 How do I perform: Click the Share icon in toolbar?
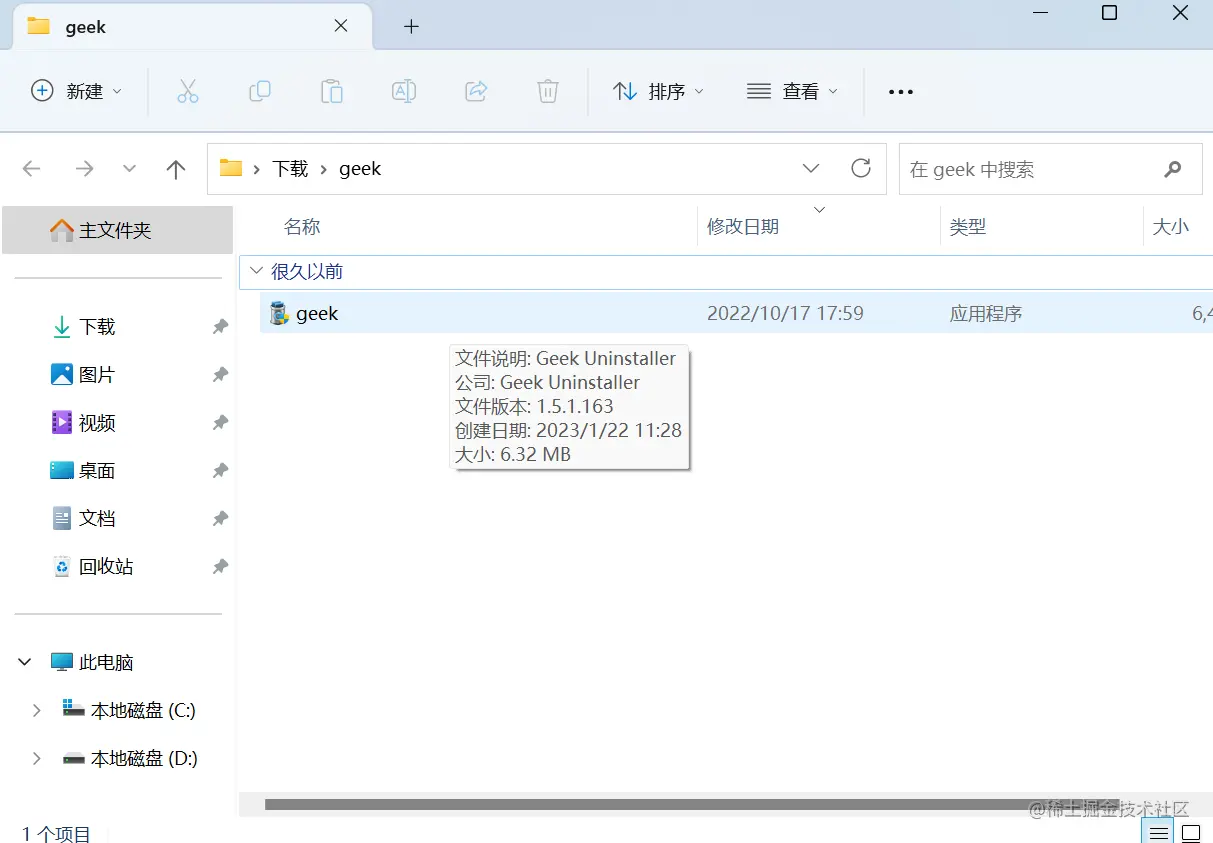[476, 91]
